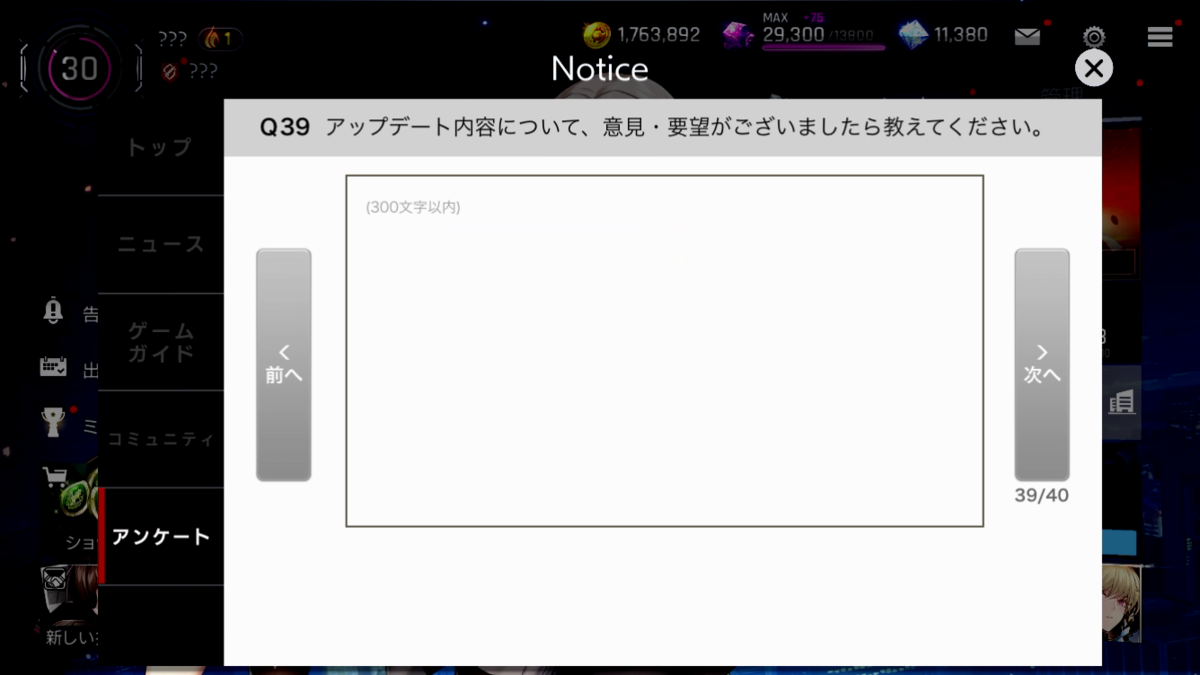Select the コミュニティ tab
1200x675 pixels.
[160, 439]
